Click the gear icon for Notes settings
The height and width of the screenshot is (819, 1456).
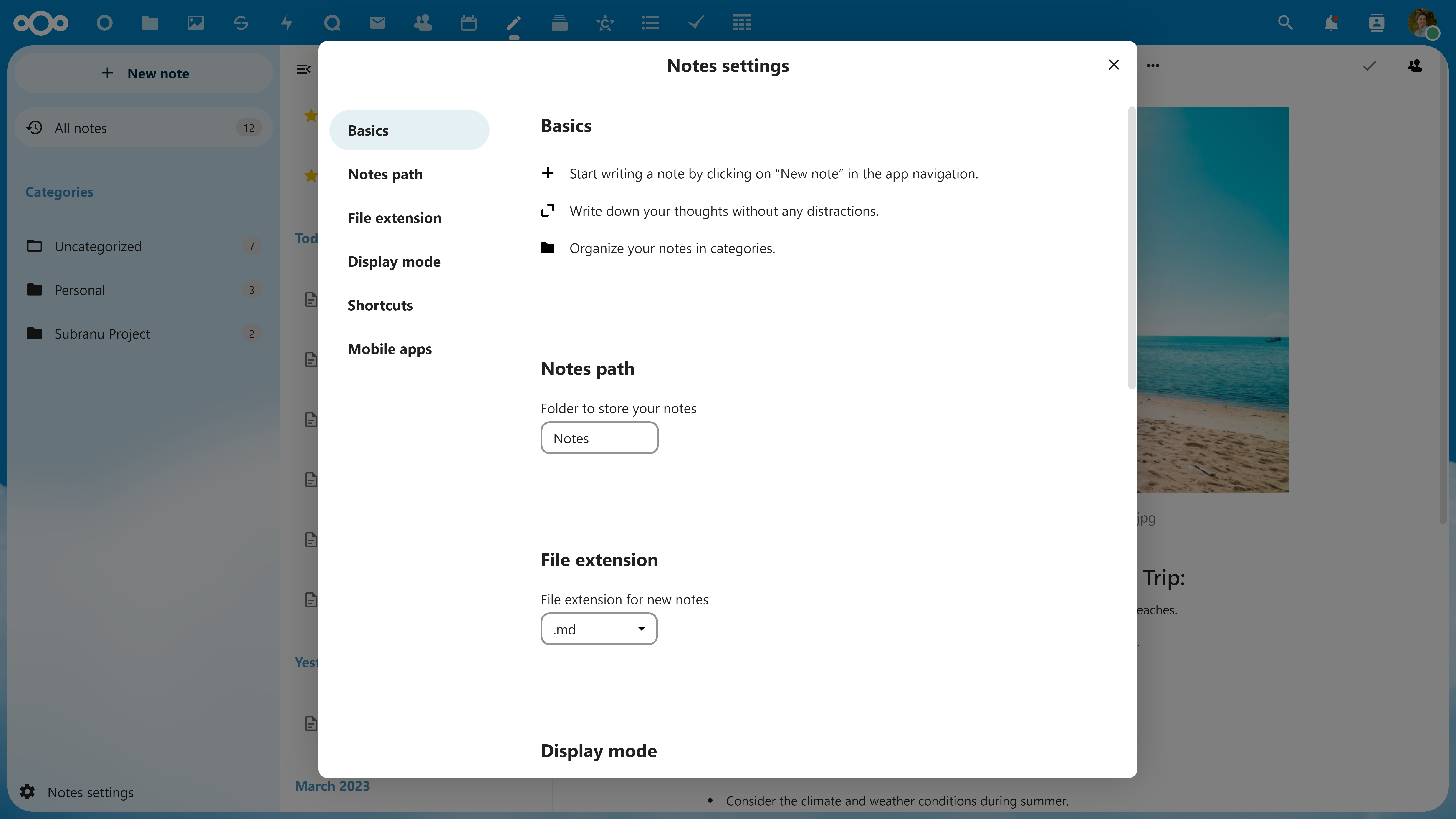[x=27, y=792]
